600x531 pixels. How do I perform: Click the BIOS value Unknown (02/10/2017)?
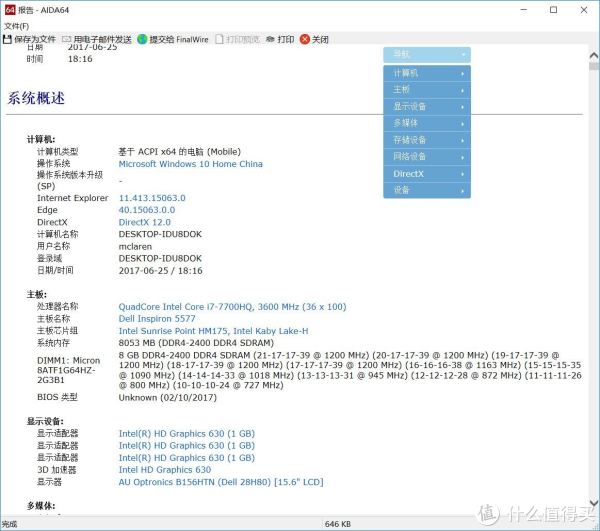[x=168, y=398]
